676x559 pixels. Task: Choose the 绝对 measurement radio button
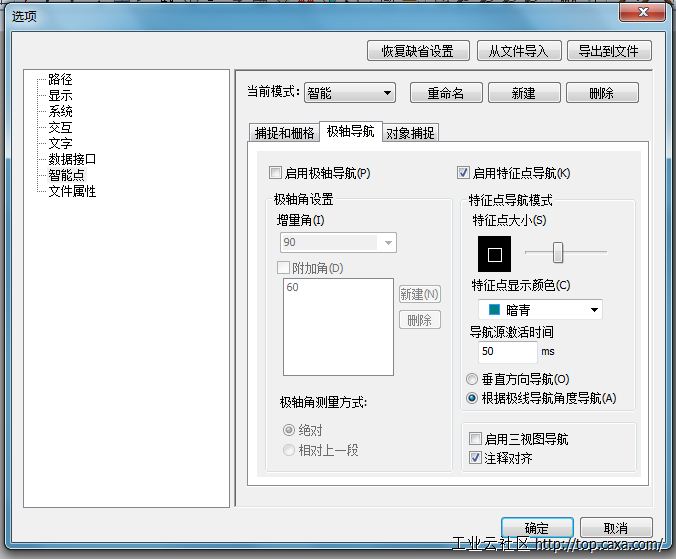(x=288, y=430)
